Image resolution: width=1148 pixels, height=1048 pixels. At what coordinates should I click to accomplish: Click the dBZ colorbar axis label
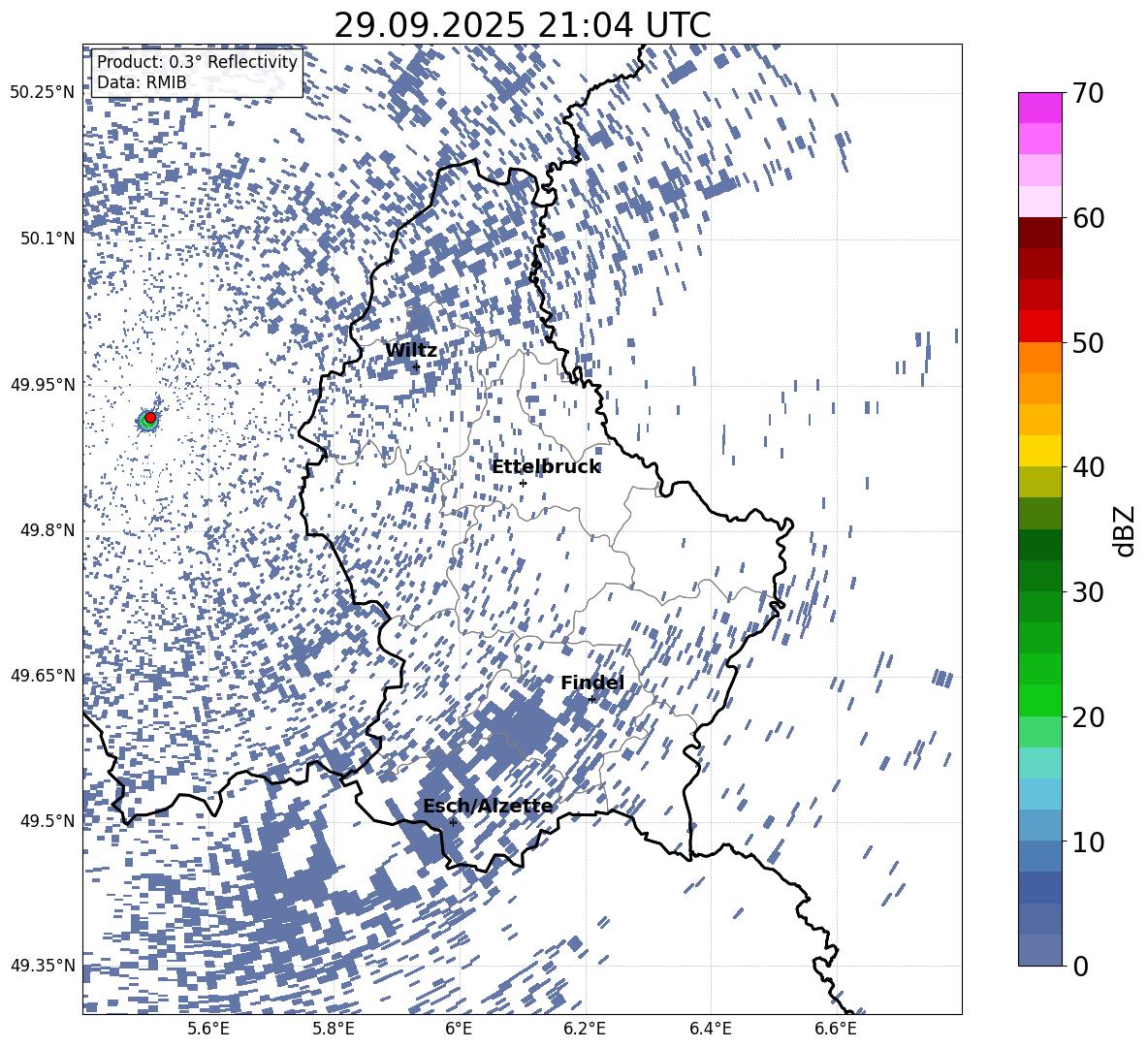tap(1124, 530)
